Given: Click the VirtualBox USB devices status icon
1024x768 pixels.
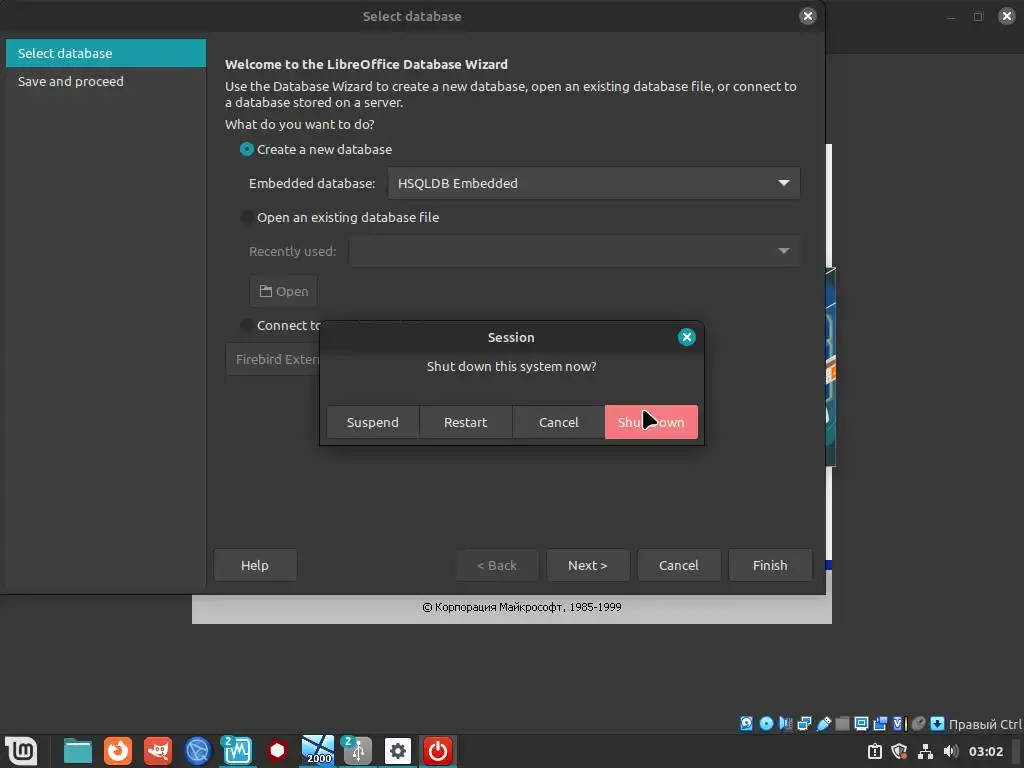Looking at the screenshot, I should point(824,724).
